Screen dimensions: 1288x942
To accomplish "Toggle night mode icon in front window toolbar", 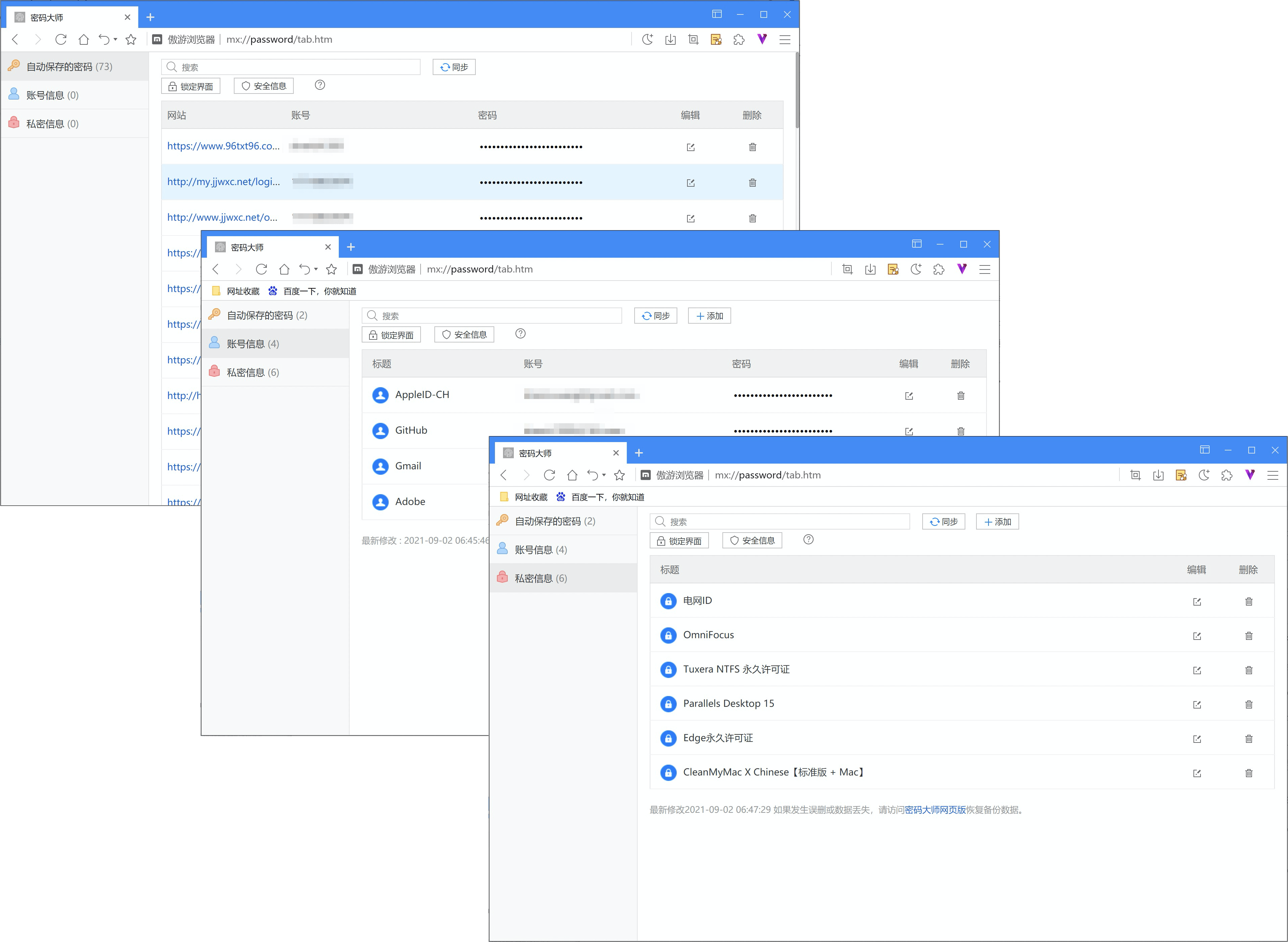I will pyautogui.click(x=1204, y=475).
